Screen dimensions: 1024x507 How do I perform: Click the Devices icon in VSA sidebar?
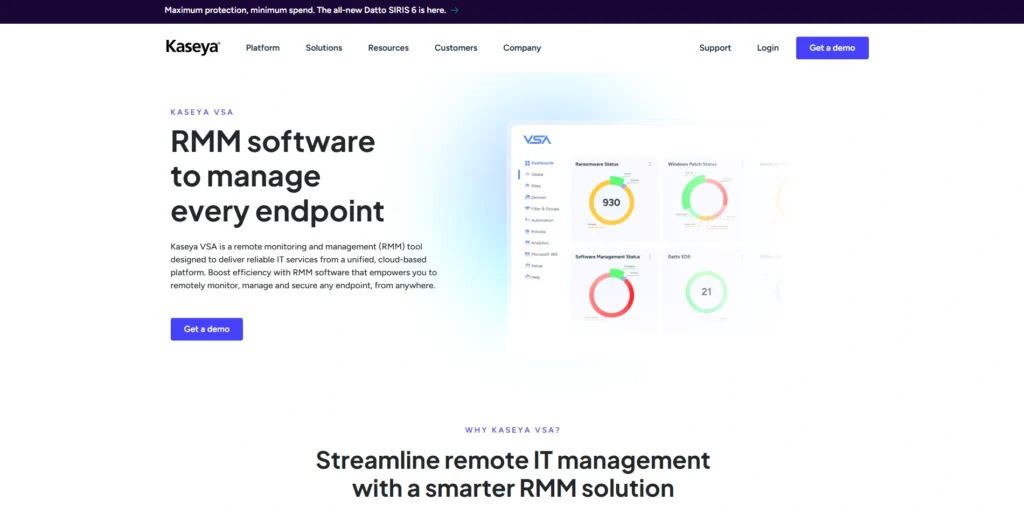528,197
